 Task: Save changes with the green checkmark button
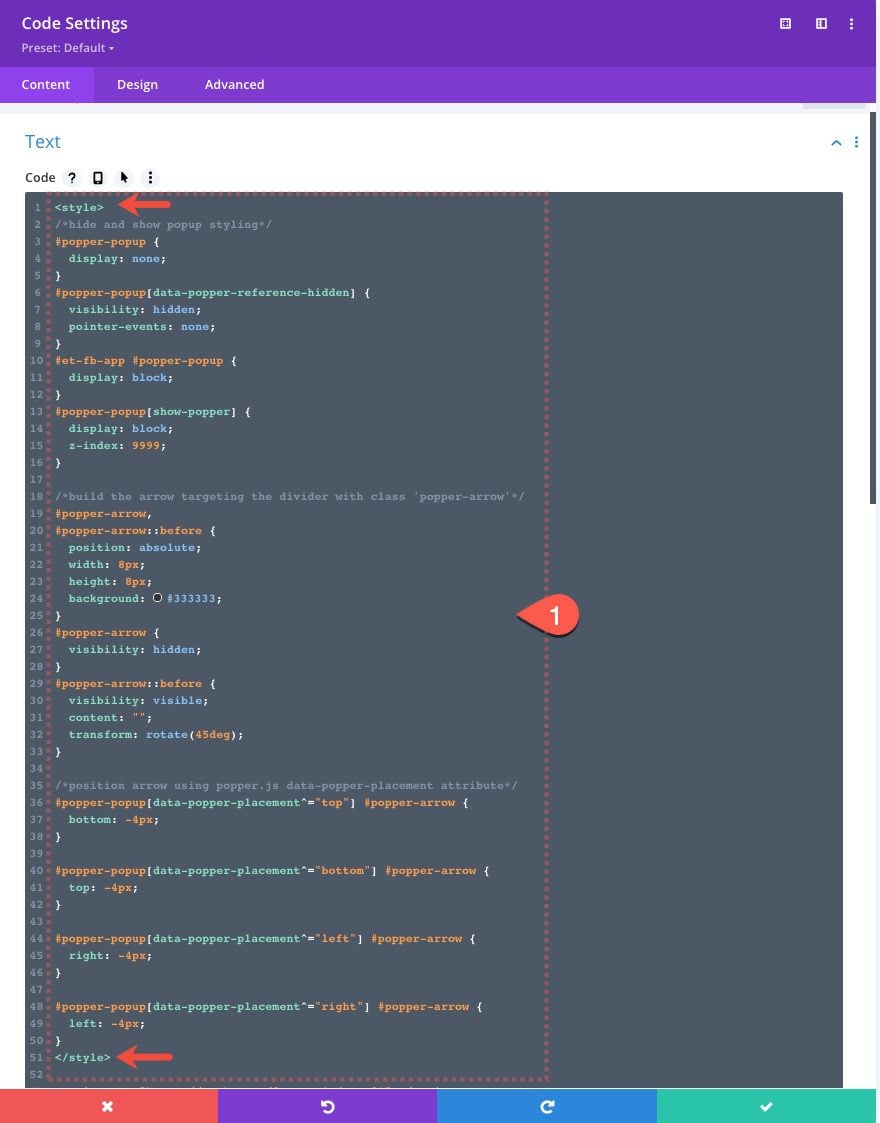pyautogui.click(x=767, y=1106)
